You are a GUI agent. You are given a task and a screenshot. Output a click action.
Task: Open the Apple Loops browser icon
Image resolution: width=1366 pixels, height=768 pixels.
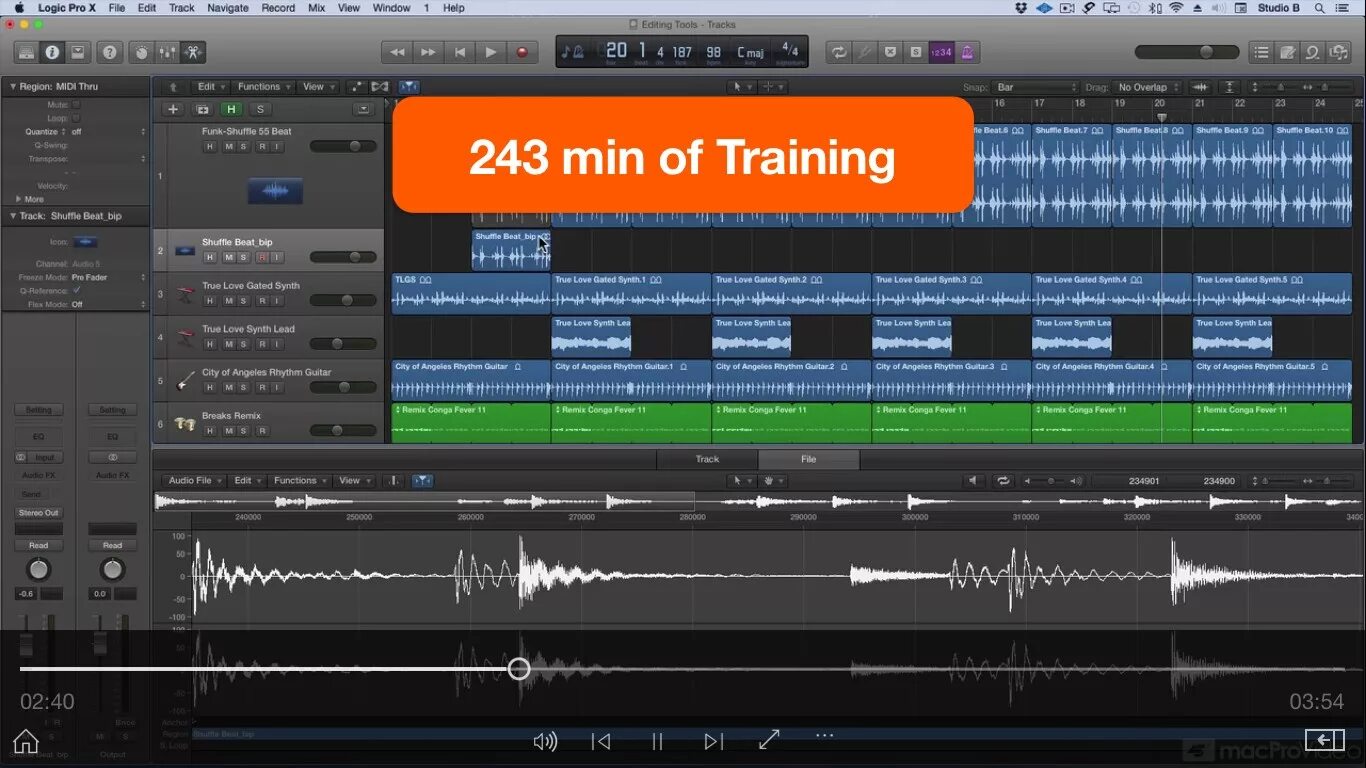click(1313, 52)
